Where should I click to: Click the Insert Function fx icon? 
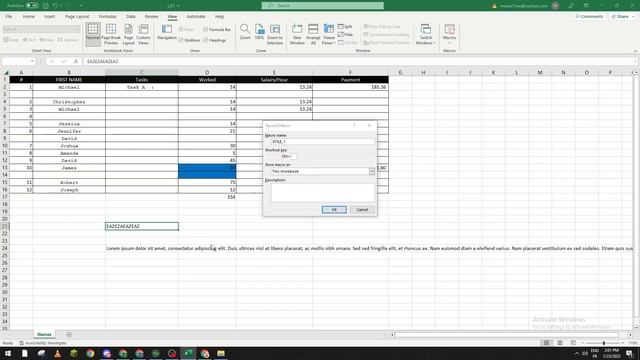click(x=76, y=61)
